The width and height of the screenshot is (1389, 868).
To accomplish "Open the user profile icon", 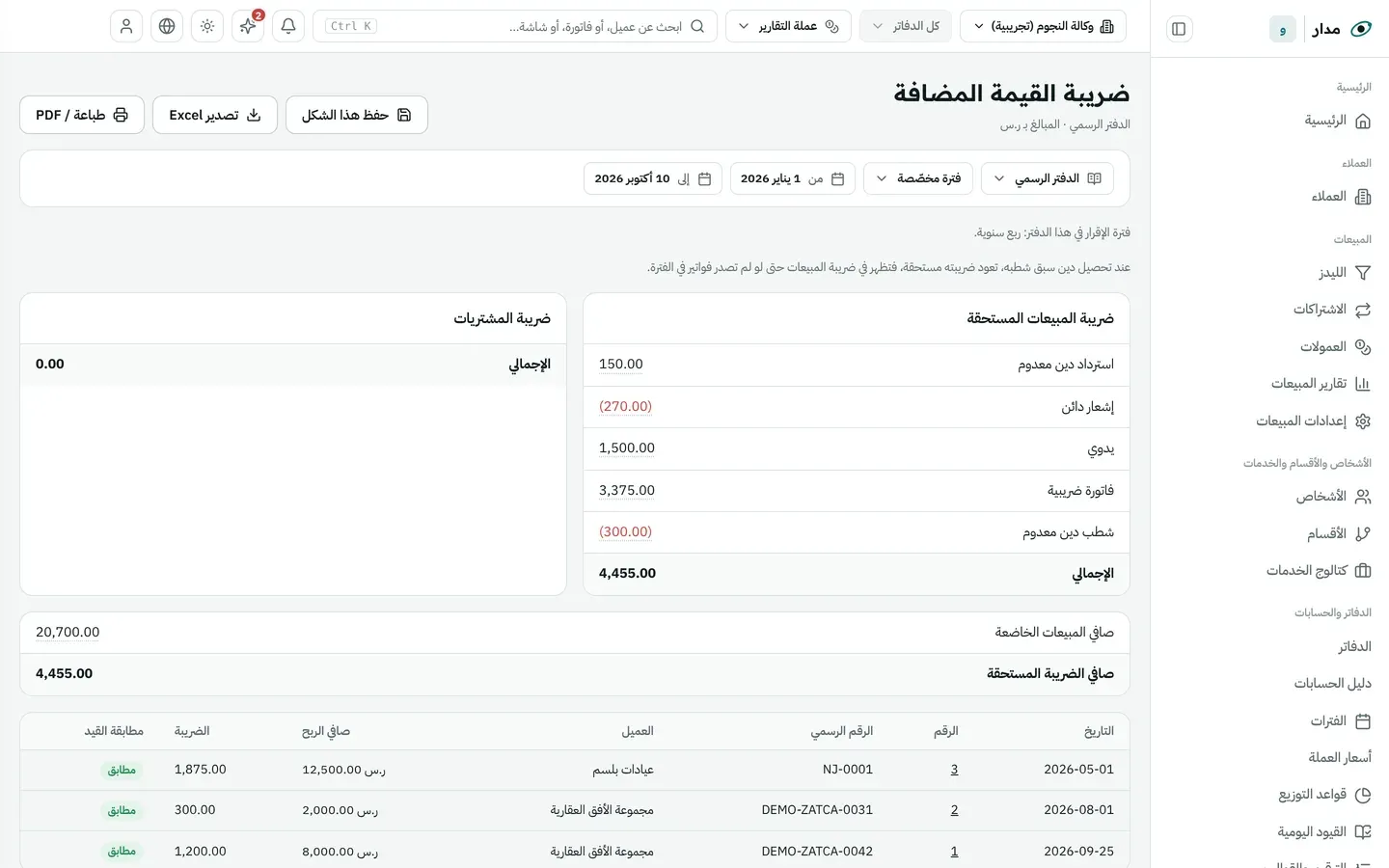I will coord(126,26).
